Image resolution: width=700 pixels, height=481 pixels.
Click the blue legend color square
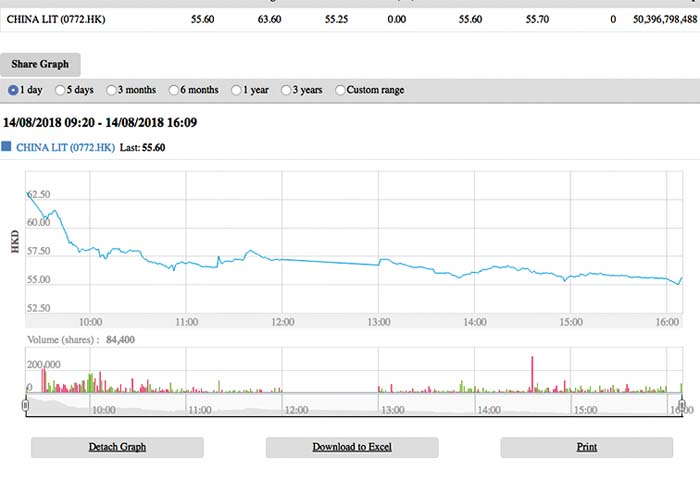pyautogui.click(x=6, y=146)
